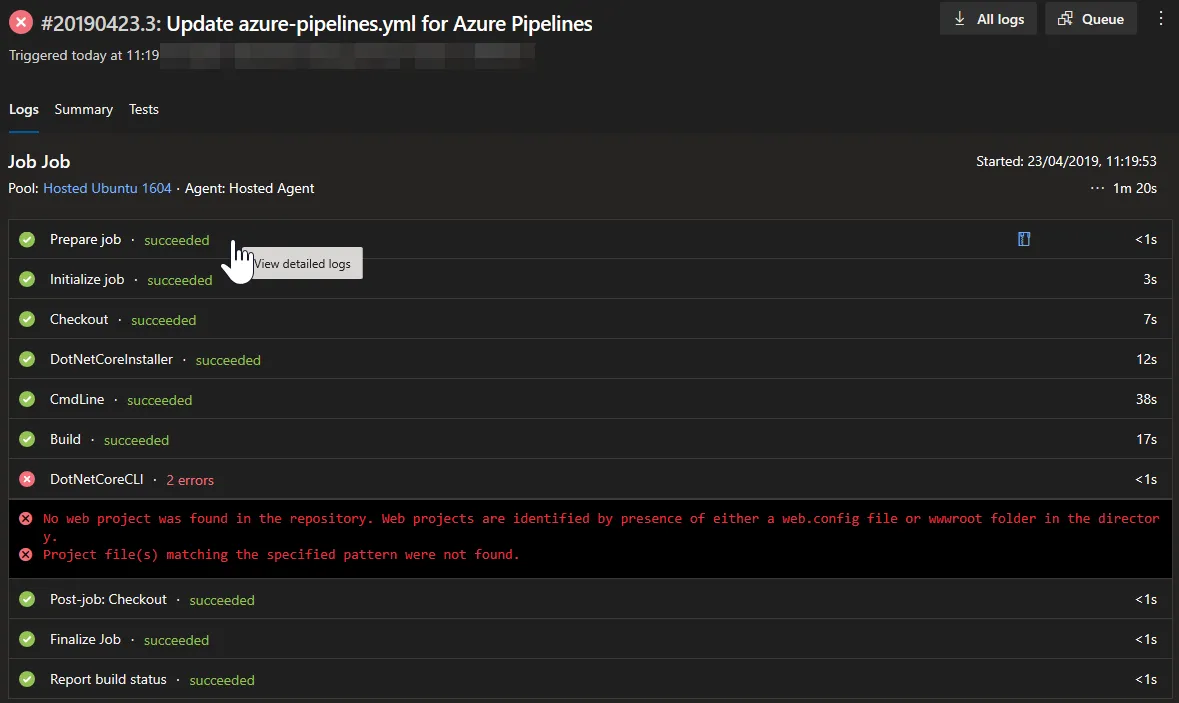The height and width of the screenshot is (703, 1179).
Task: Click the green check icon for CmdLine step
Action: tap(28, 399)
